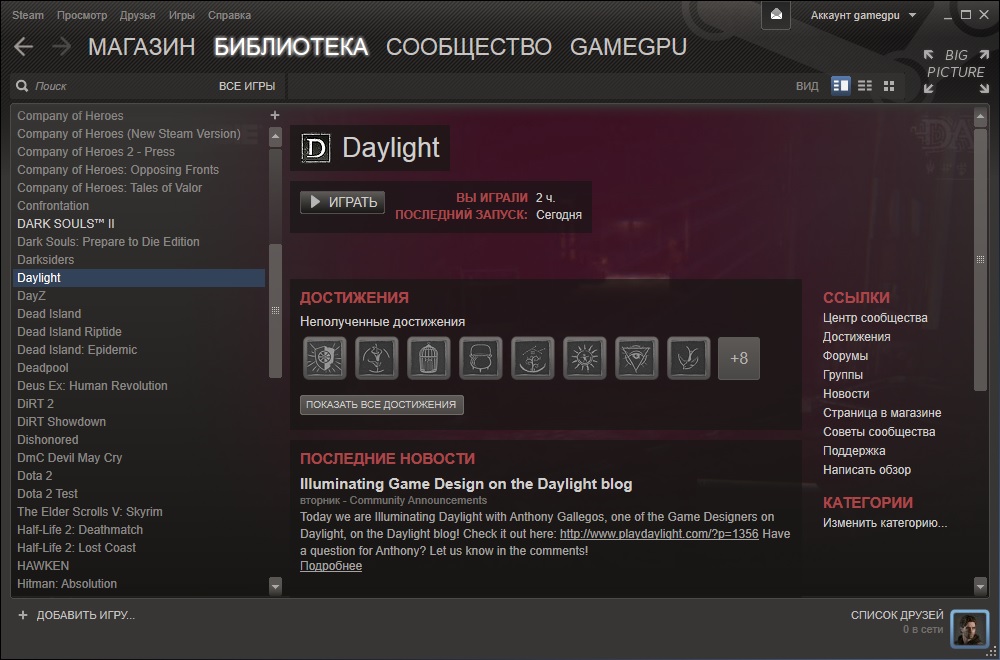
Task: Open the Справка menu
Action: pos(230,15)
